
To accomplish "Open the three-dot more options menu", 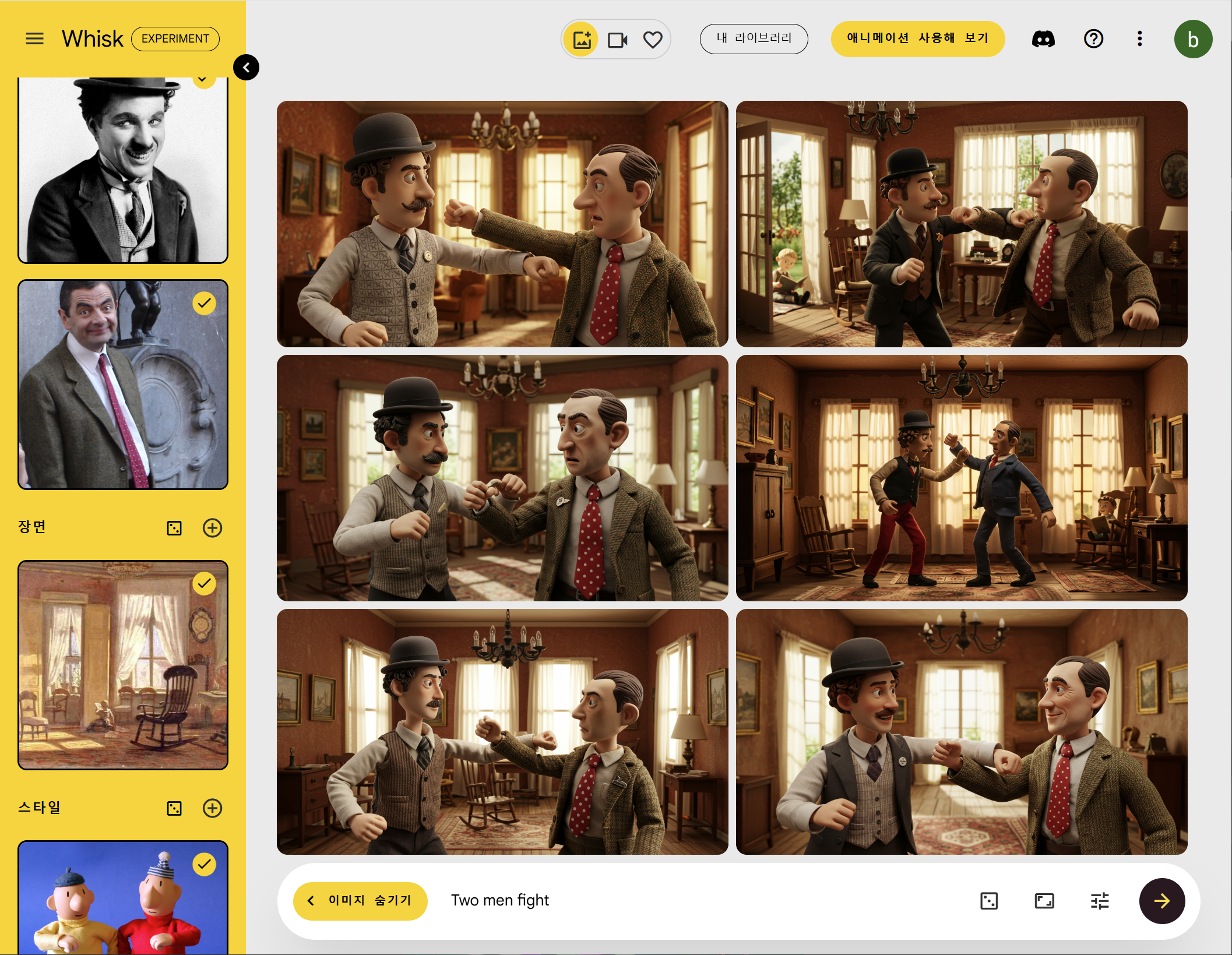I will (x=1139, y=39).
